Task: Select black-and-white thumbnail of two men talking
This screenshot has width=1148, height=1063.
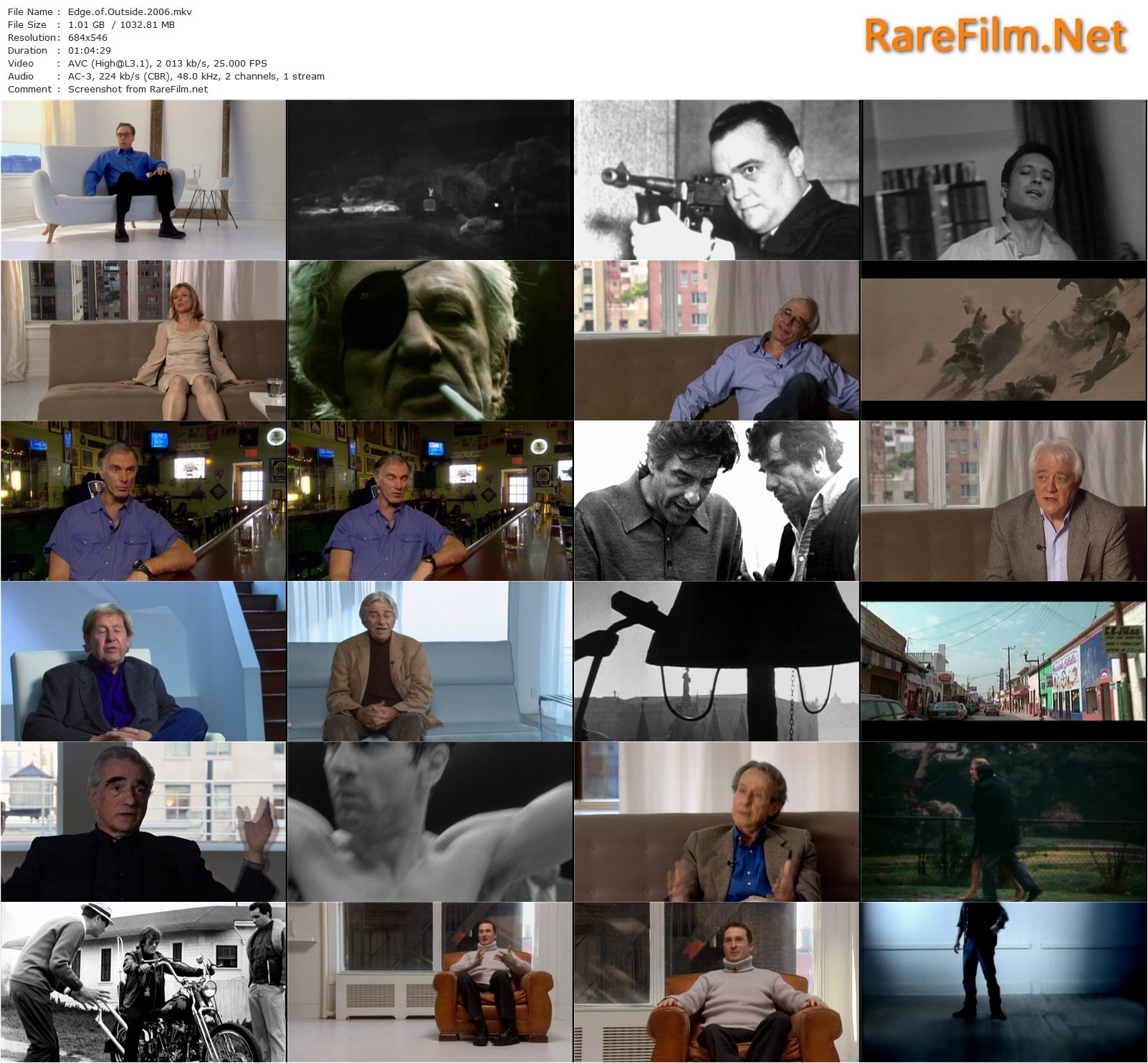Action: (x=717, y=501)
